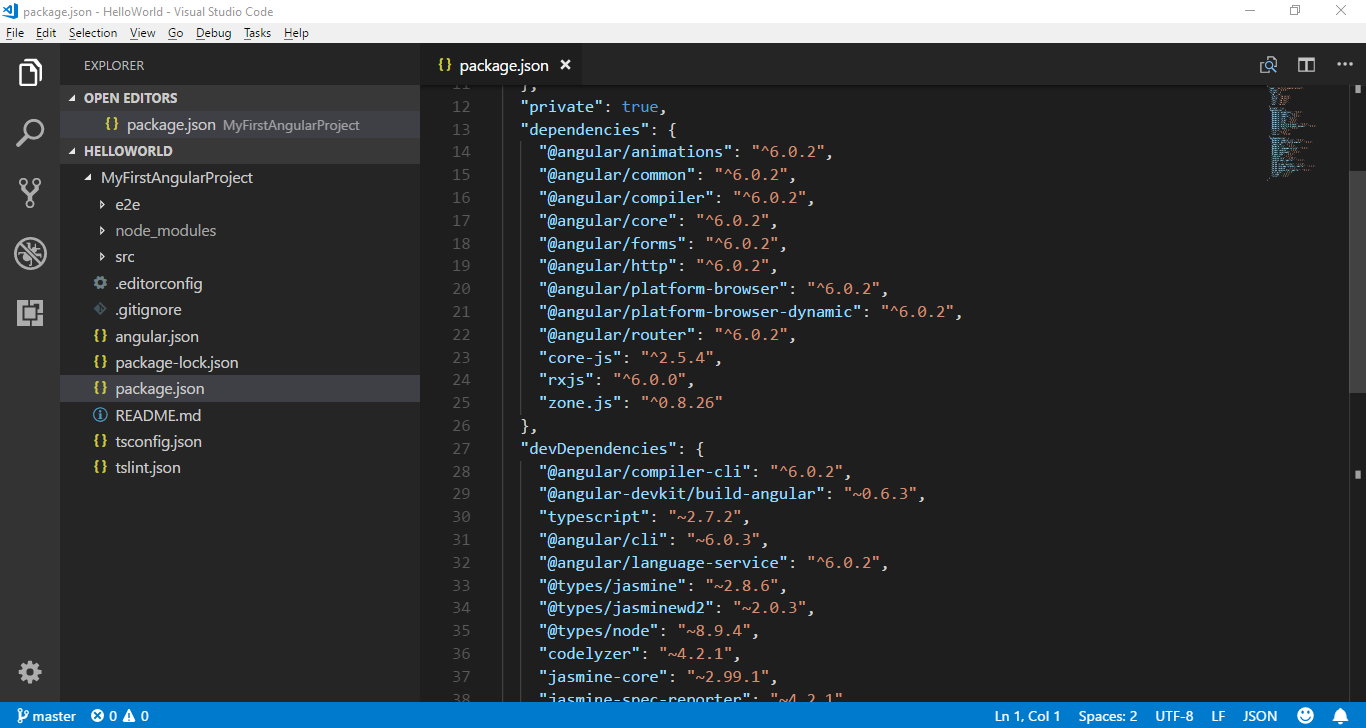Viewport: 1366px width, 728px height.
Task: Select package.json under Open Editors
Action: coord(240,125)
